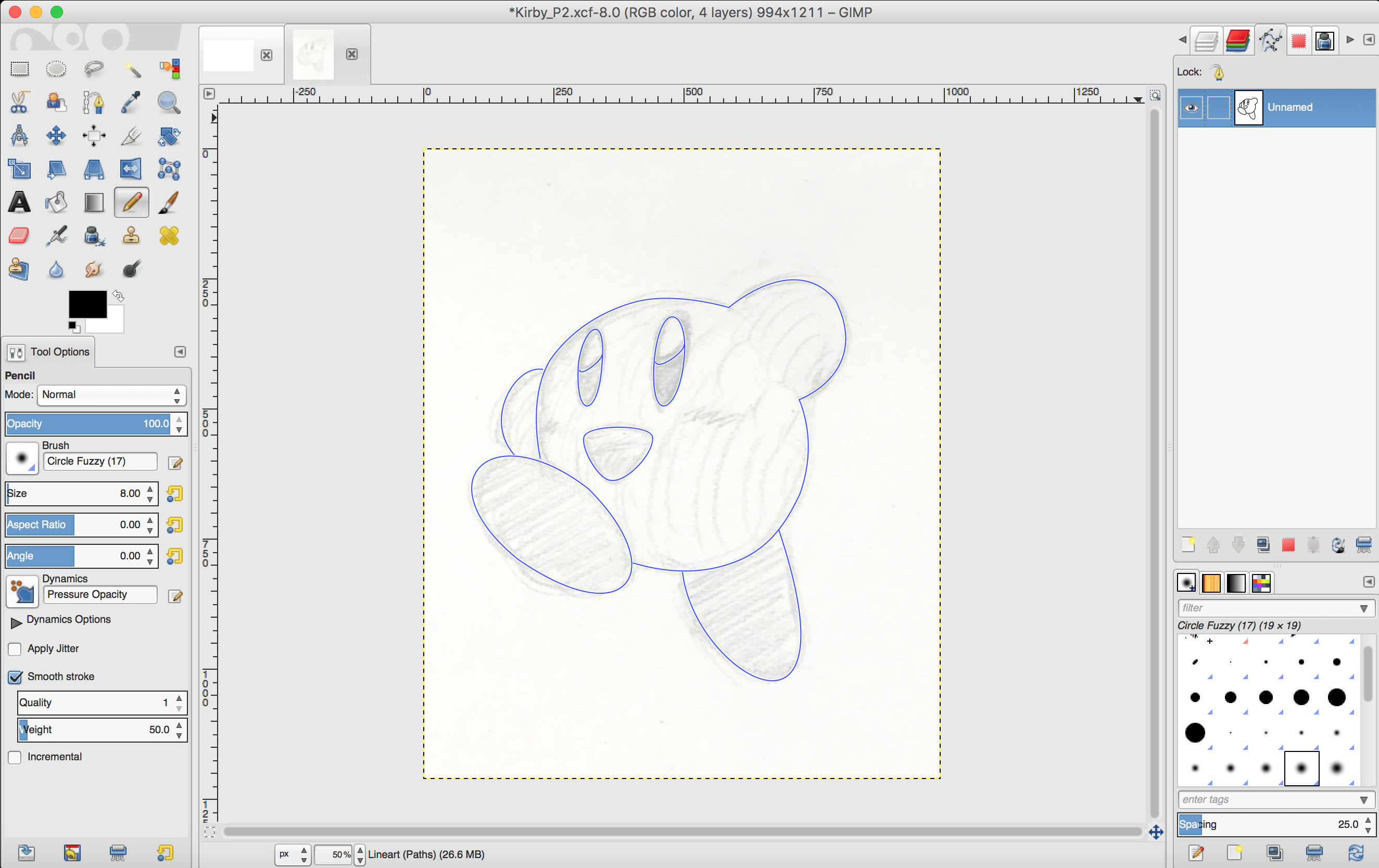The width and height of the screenshot is (1379, 868).
Task: Select the Clone stamp tool
Action: 132,235
